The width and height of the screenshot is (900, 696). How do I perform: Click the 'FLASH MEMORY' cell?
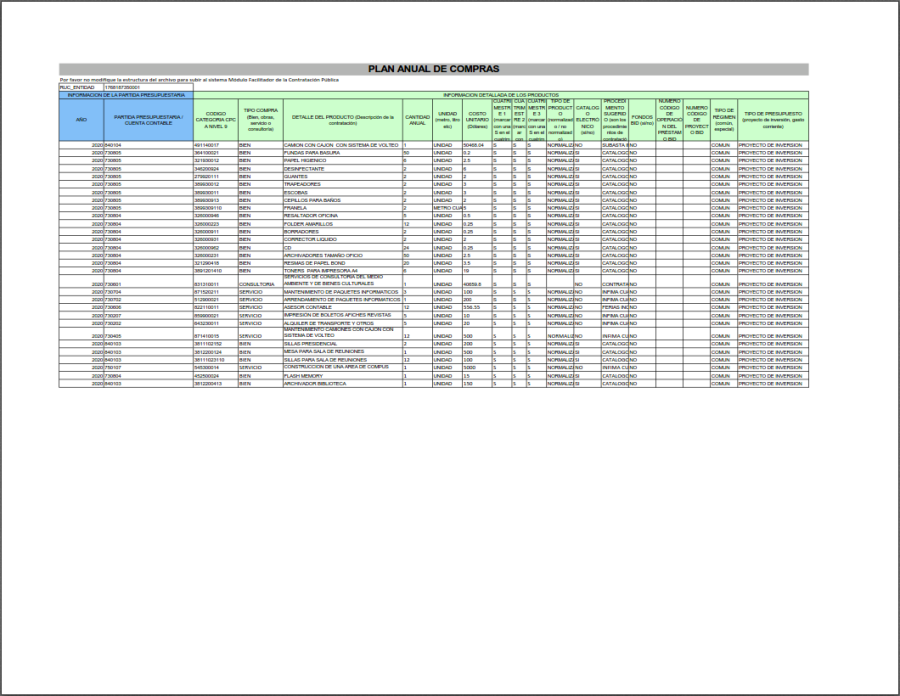[x=343, y=376]
